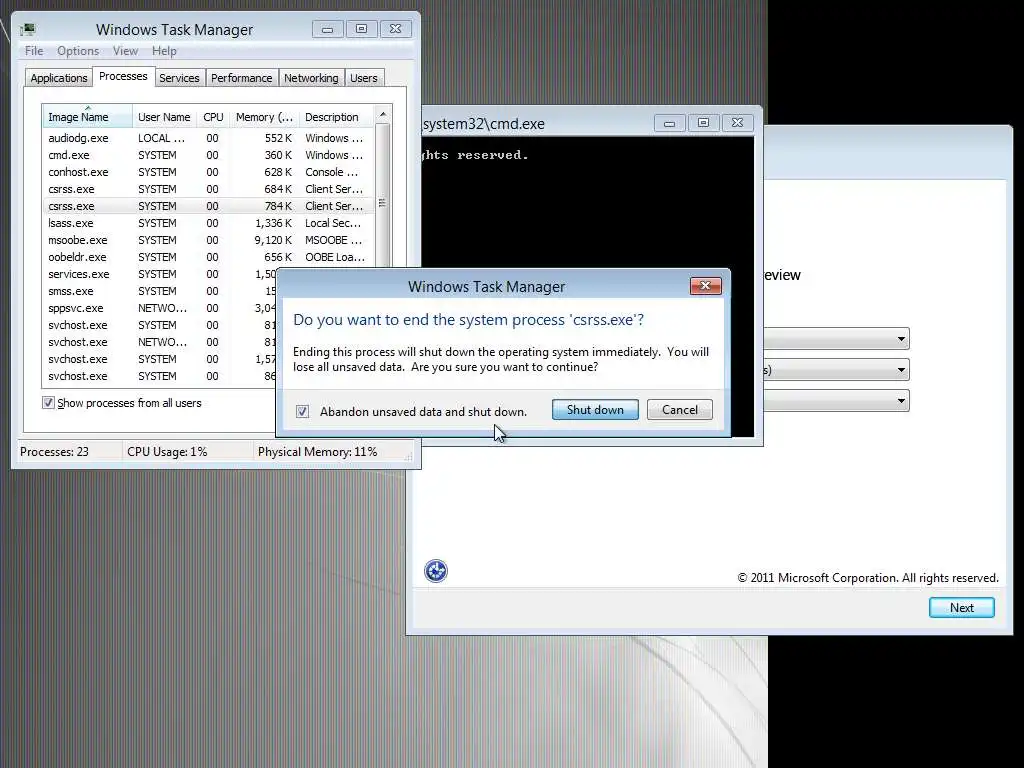Select the csrss.exe row with 684 K
This screenshot has width=1024, height=768.
(x=208, y=189)
